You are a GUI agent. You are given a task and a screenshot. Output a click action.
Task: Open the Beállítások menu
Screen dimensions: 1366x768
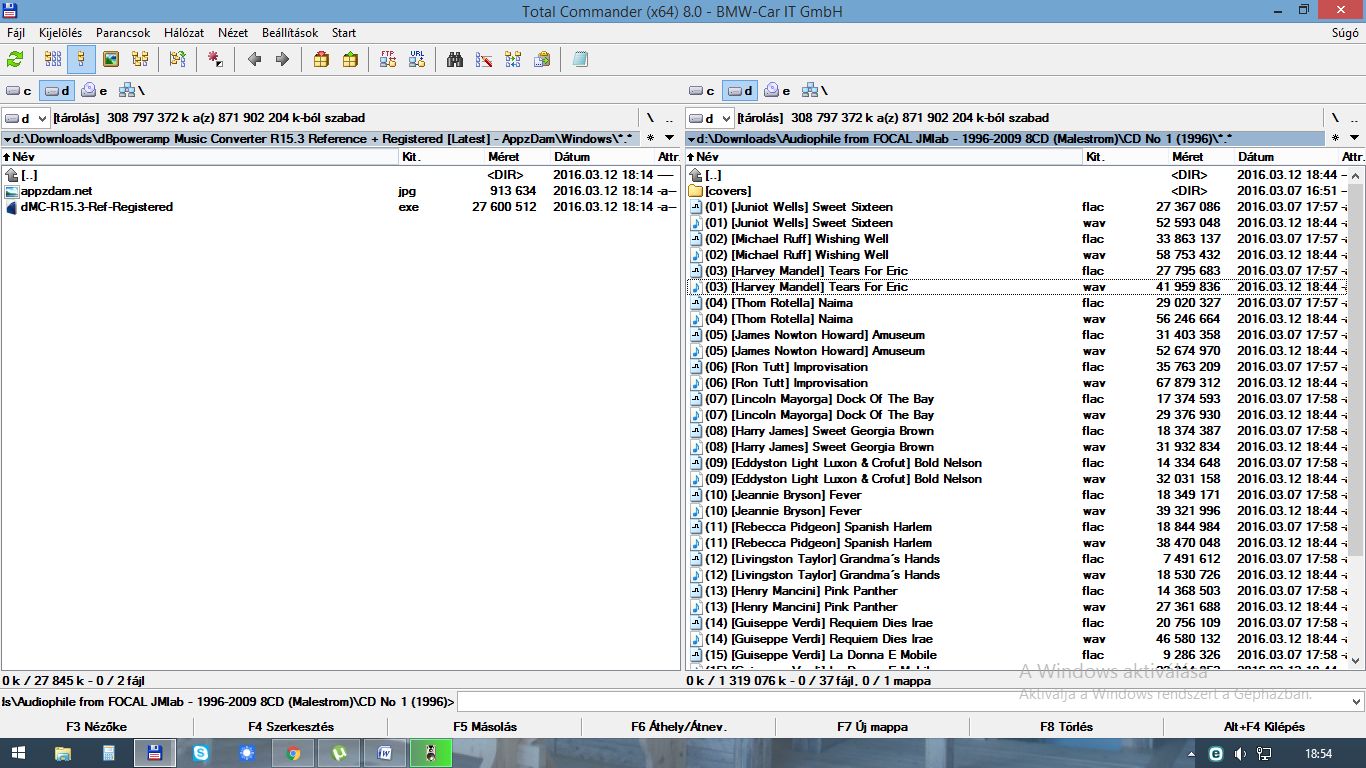[291, 33]
